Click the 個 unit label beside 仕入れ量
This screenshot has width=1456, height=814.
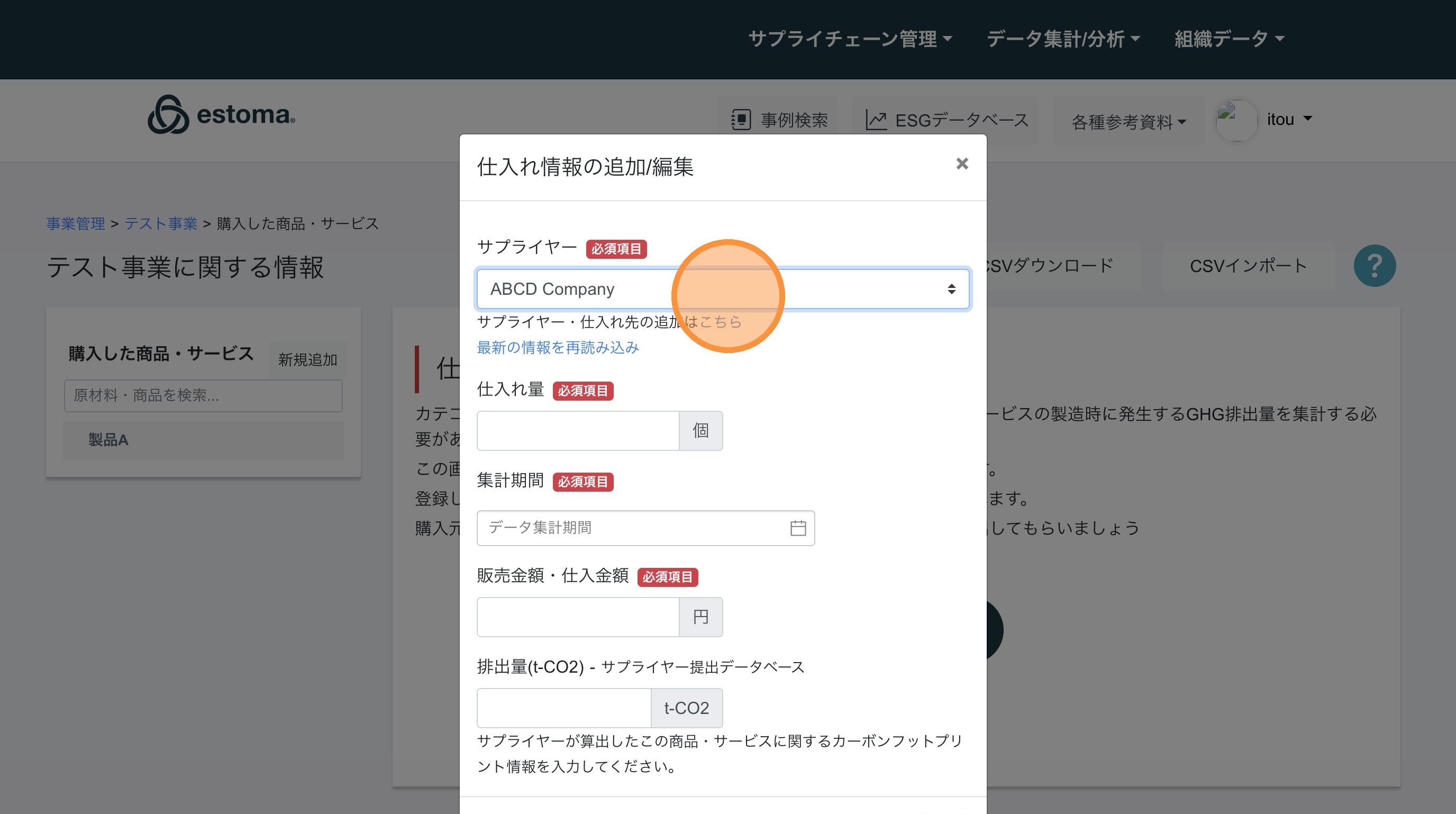701,431
